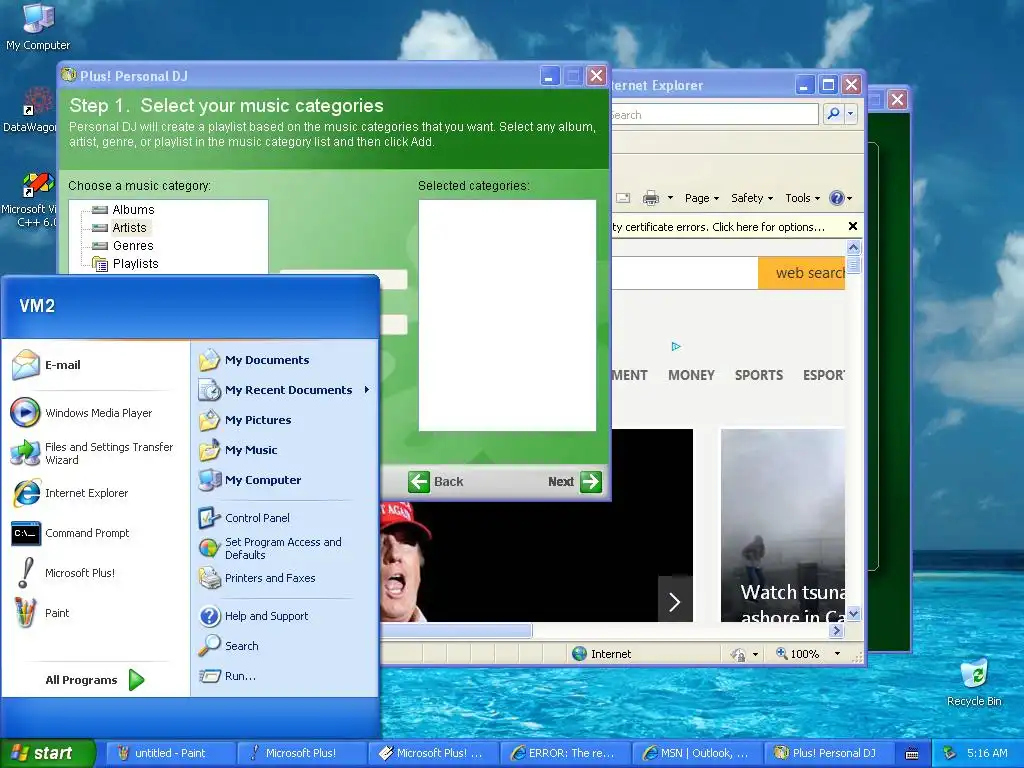Open the Watch tsunami story thumbnail
The width and height of the screenshot is (1024, 768).
click(x=782, y=525)
